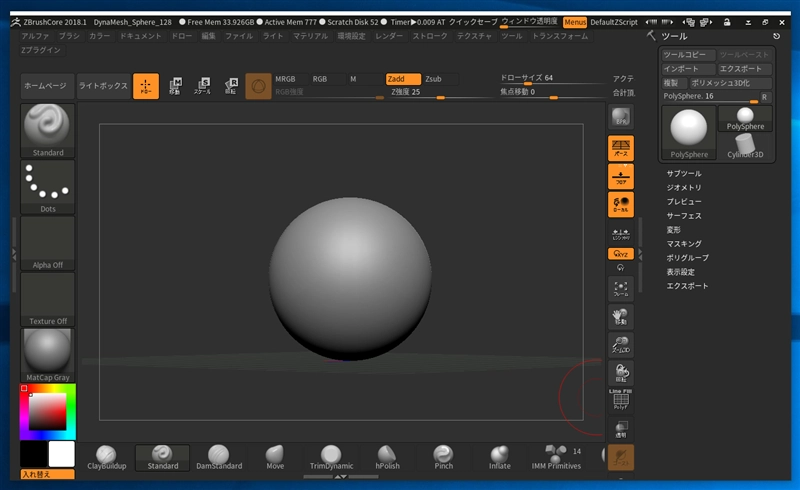Pick a color in the color picker square

coord(47,411)
